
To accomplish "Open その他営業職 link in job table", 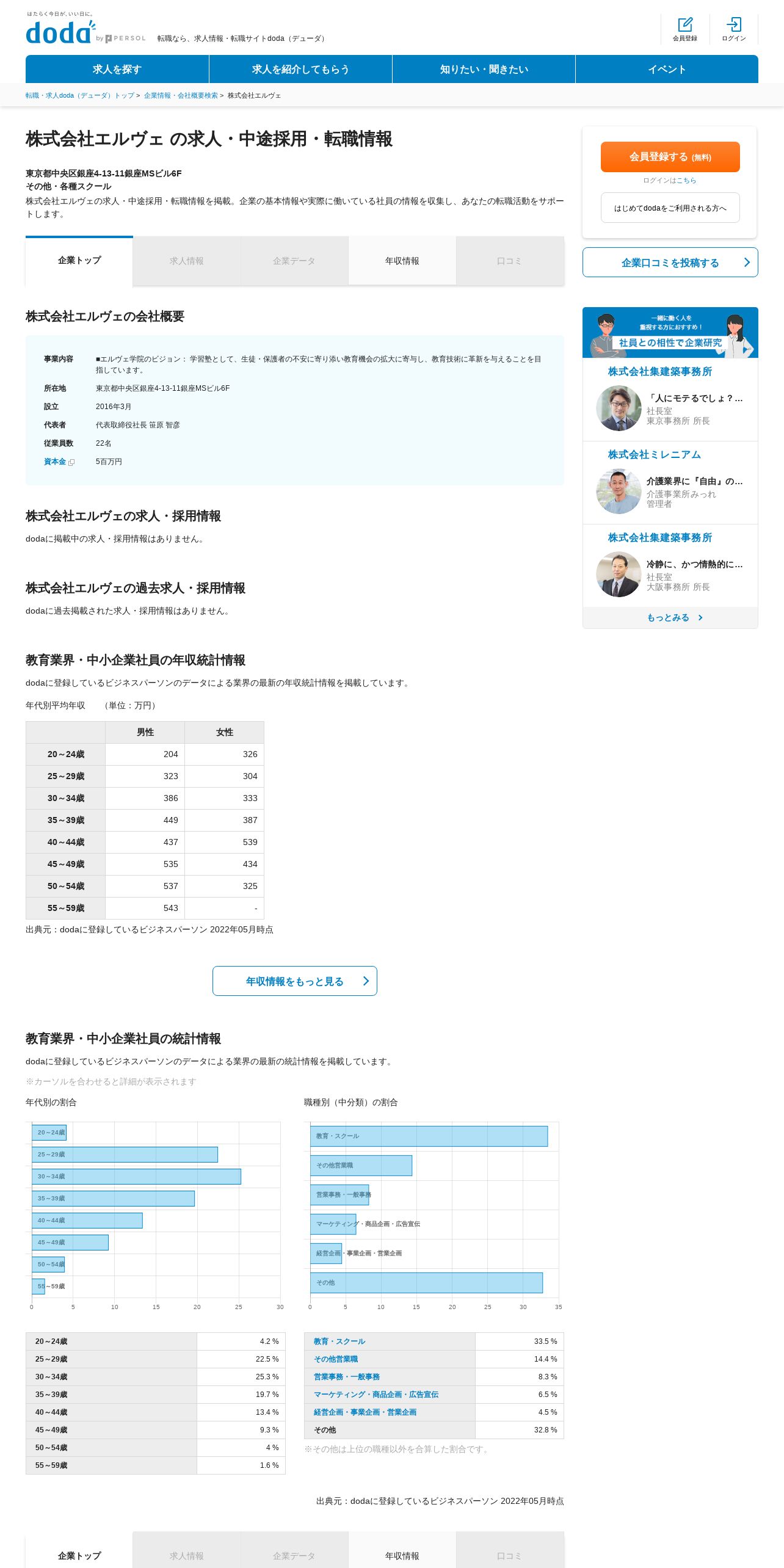I will 335,1359.
